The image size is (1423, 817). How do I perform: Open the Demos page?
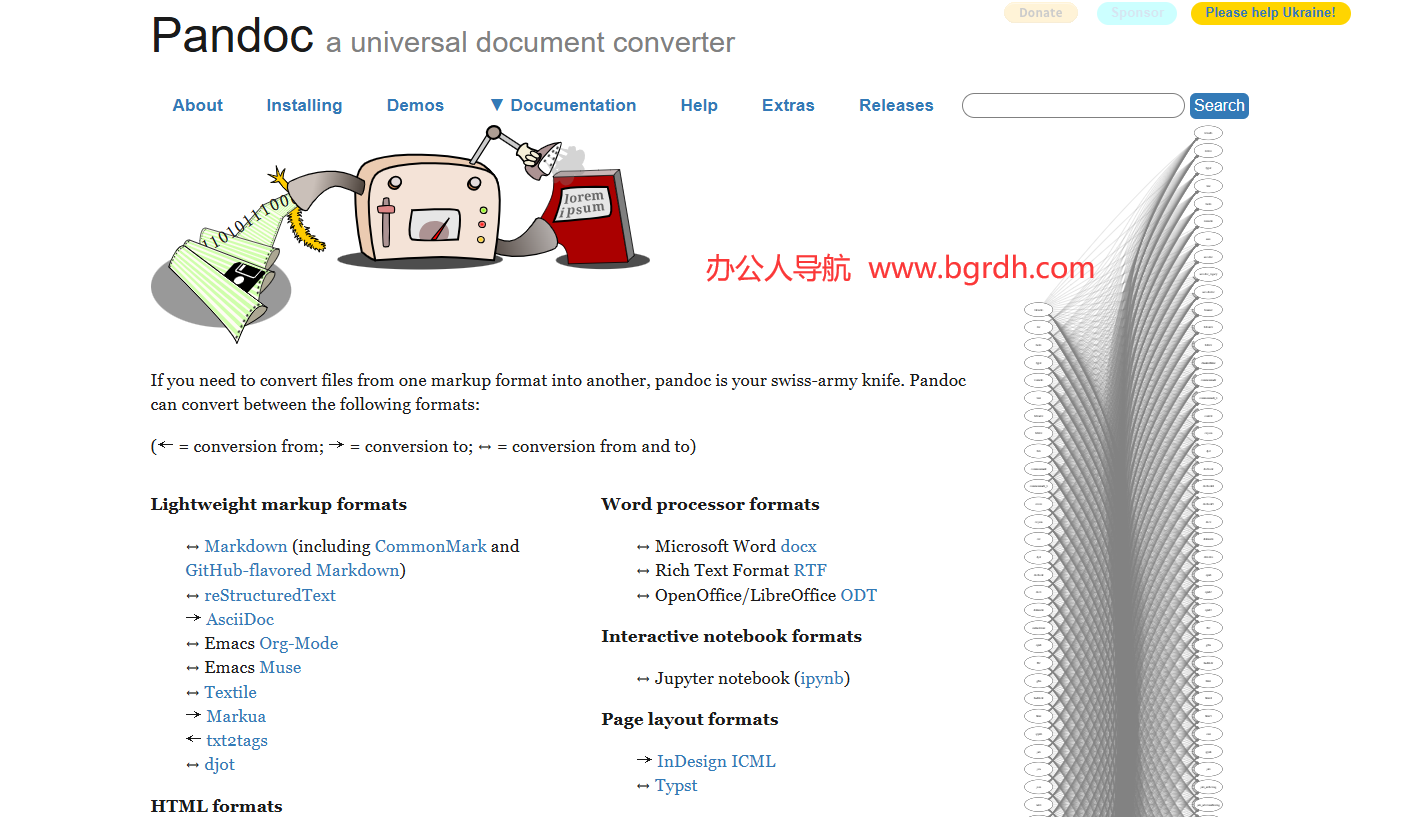(x=415, y=105)
